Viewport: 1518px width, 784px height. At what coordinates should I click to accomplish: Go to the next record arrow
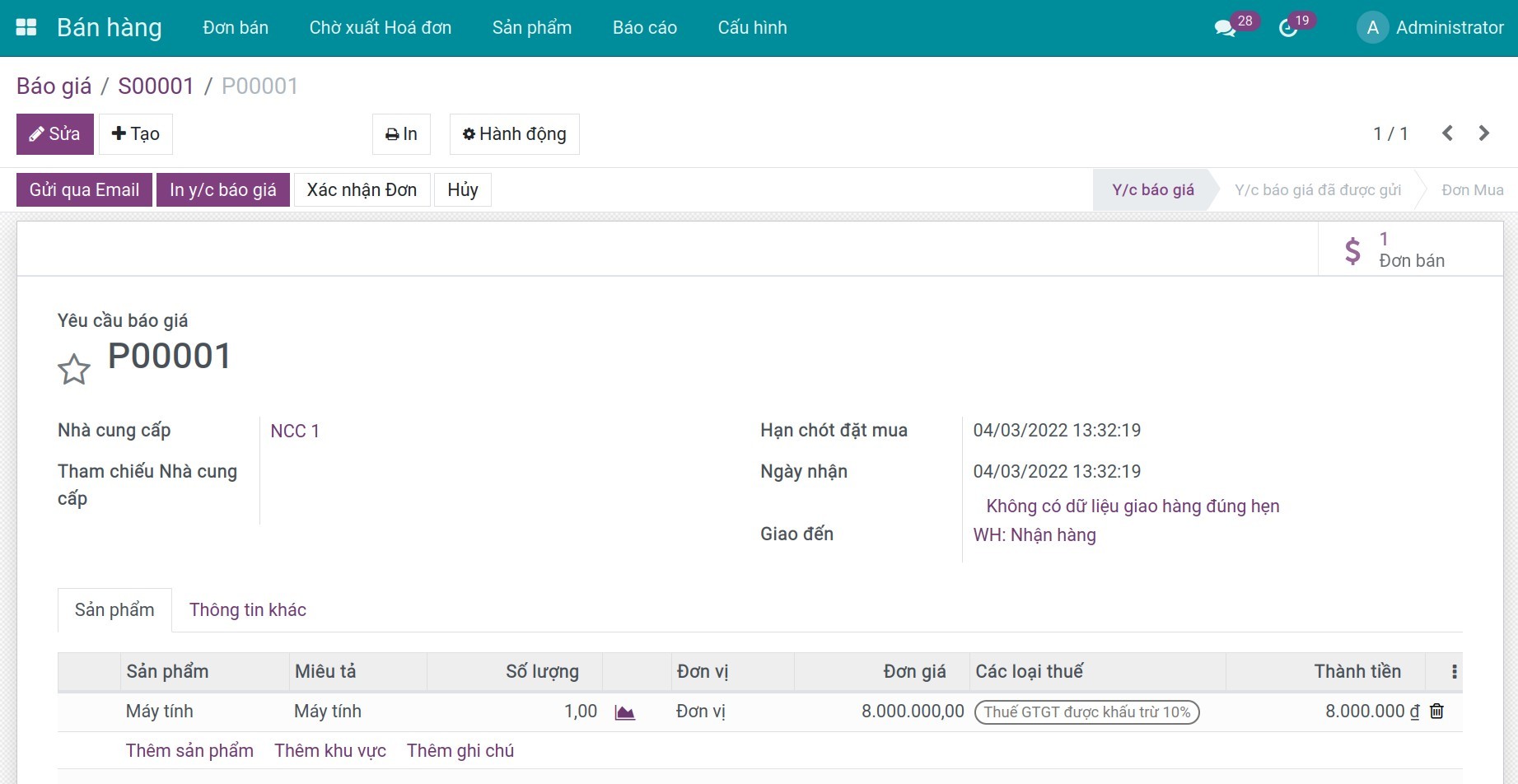coord(1483,133)
